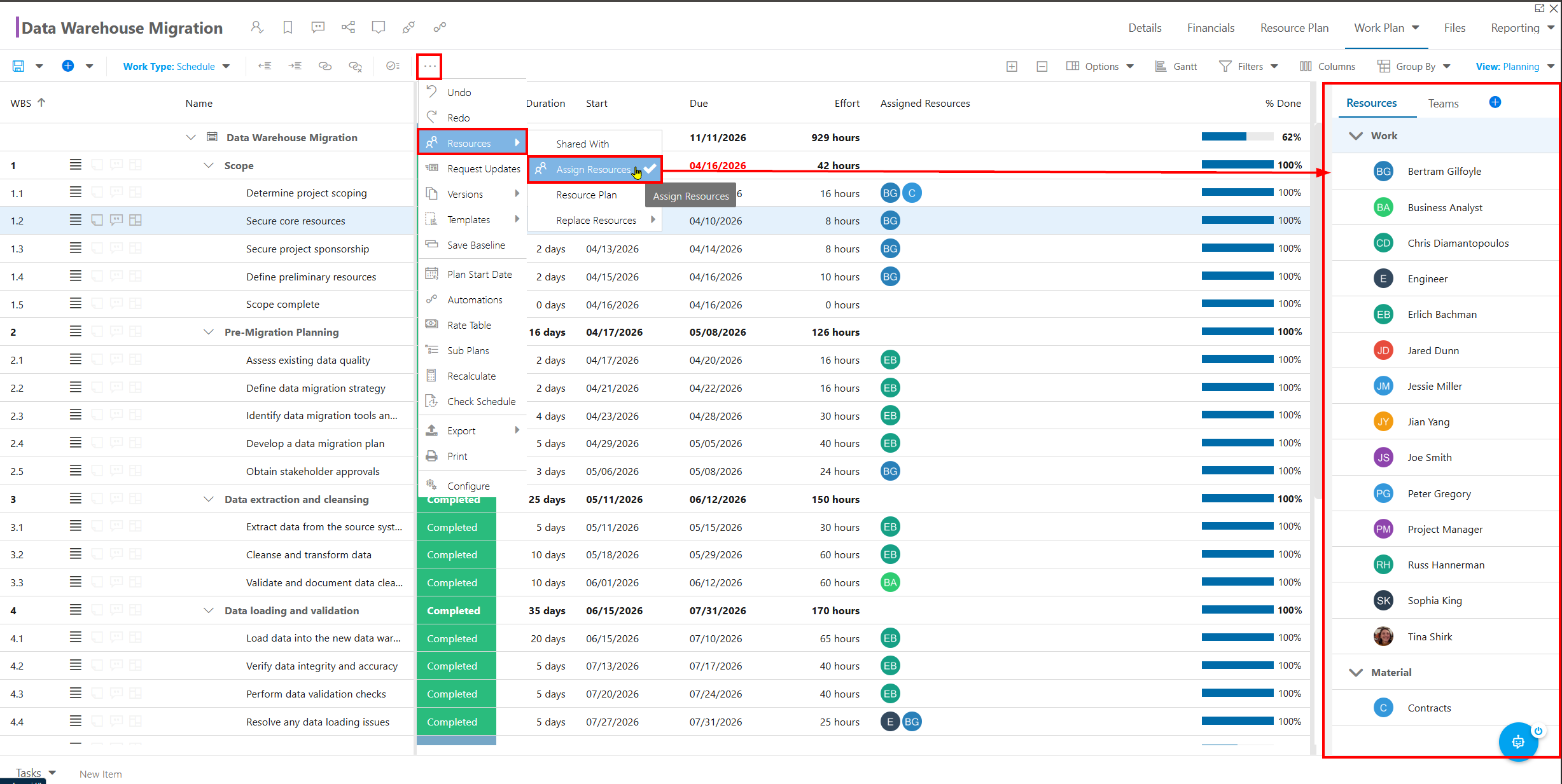Add a resource with blue plus icon
The height and width of the screenshot is (784, 1562).
tap(1495, 102)
